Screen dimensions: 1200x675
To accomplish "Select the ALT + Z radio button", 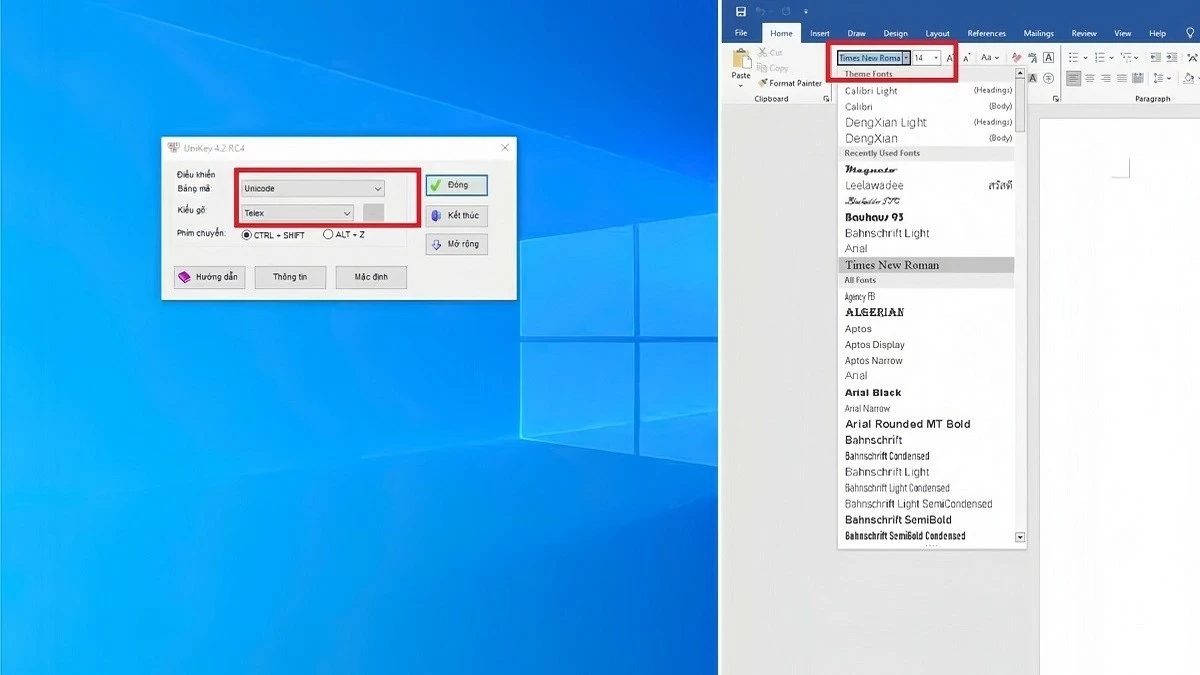I will click(x=328, y=234).
